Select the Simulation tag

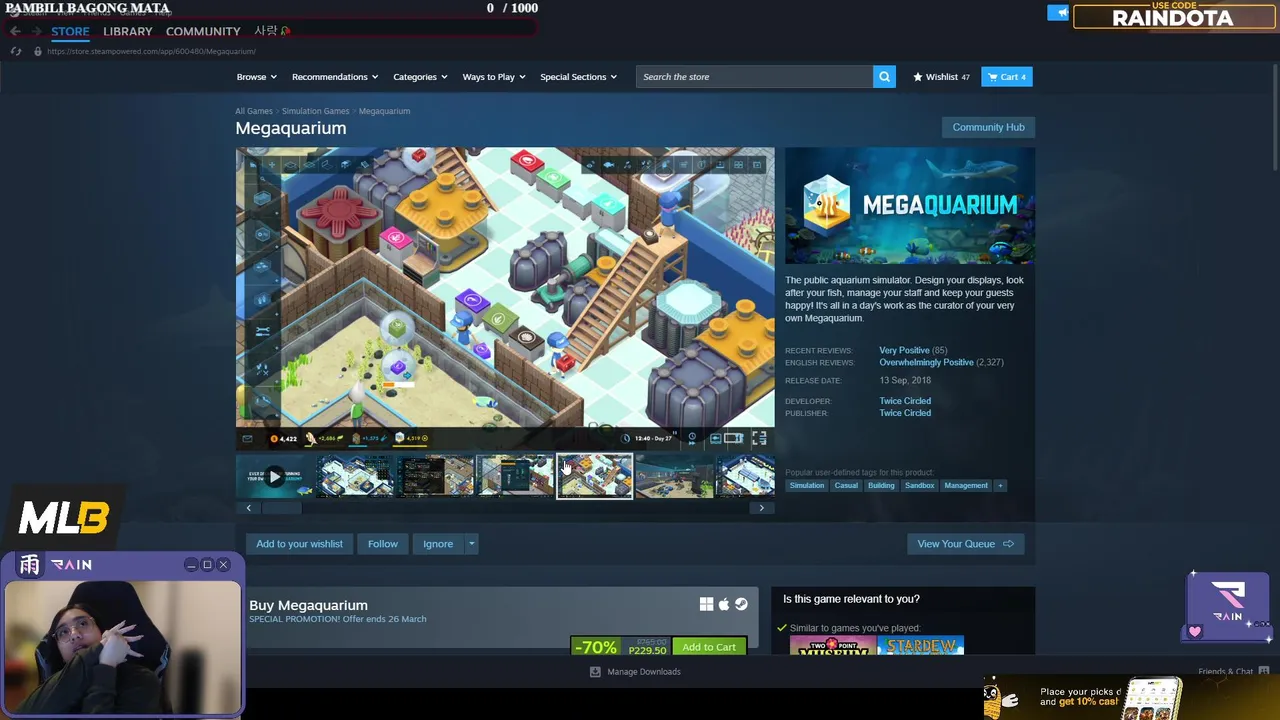pyautogui.click(x=807, y=486)
